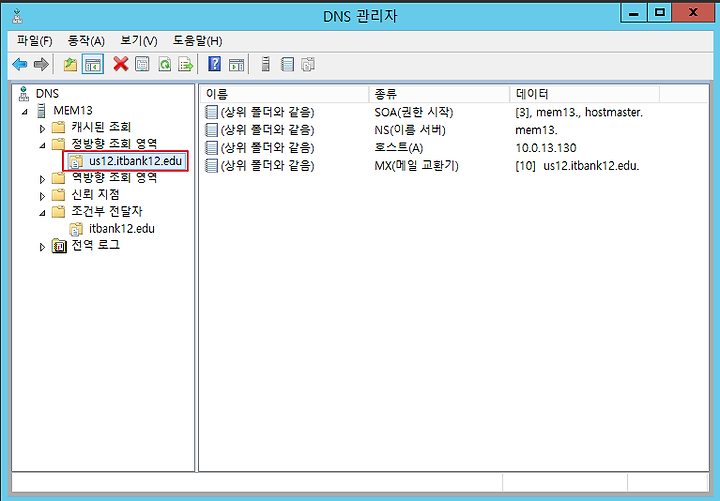Close the DNS 관리자 window
Image resolution: width=720 pixels, height=501 pixels.
pos(693,12)
